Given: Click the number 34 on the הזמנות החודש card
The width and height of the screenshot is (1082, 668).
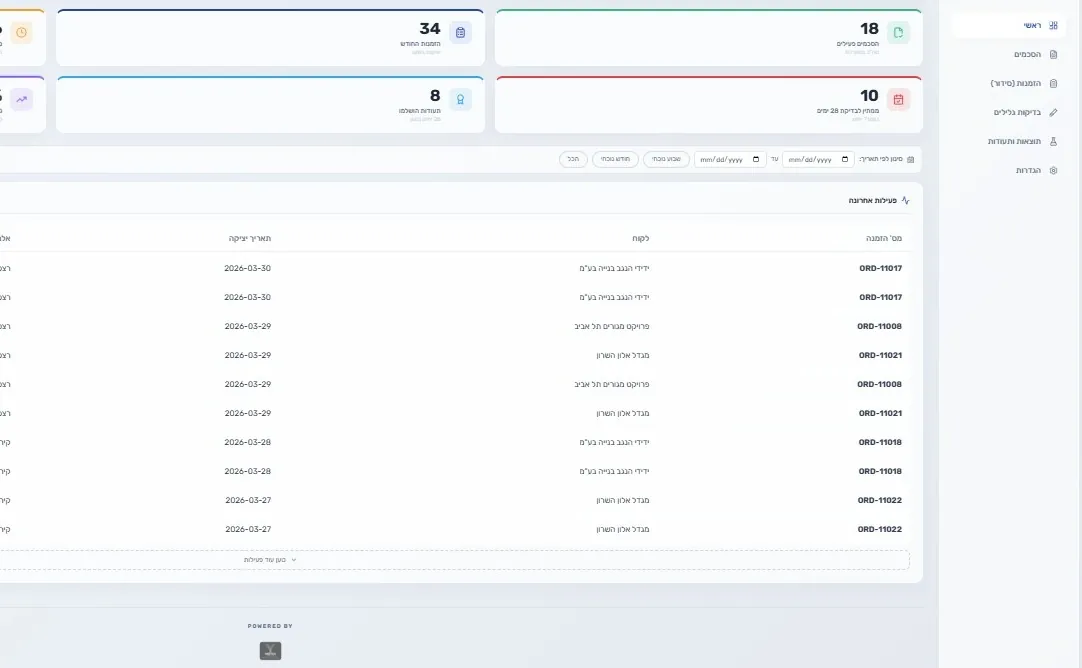Looking at the screenshot, I should (430, 29).
